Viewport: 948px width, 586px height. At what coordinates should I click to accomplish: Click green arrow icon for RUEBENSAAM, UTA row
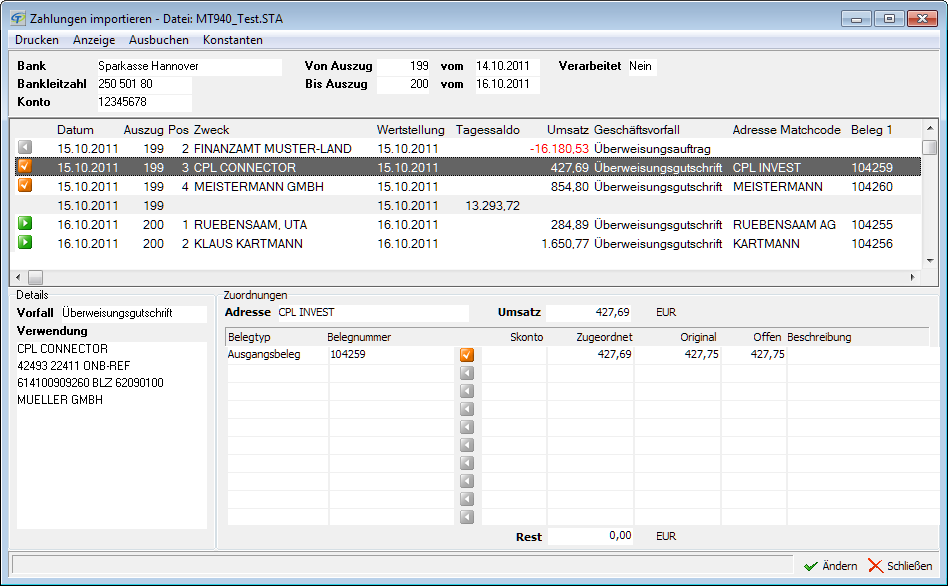click(25, 224)
